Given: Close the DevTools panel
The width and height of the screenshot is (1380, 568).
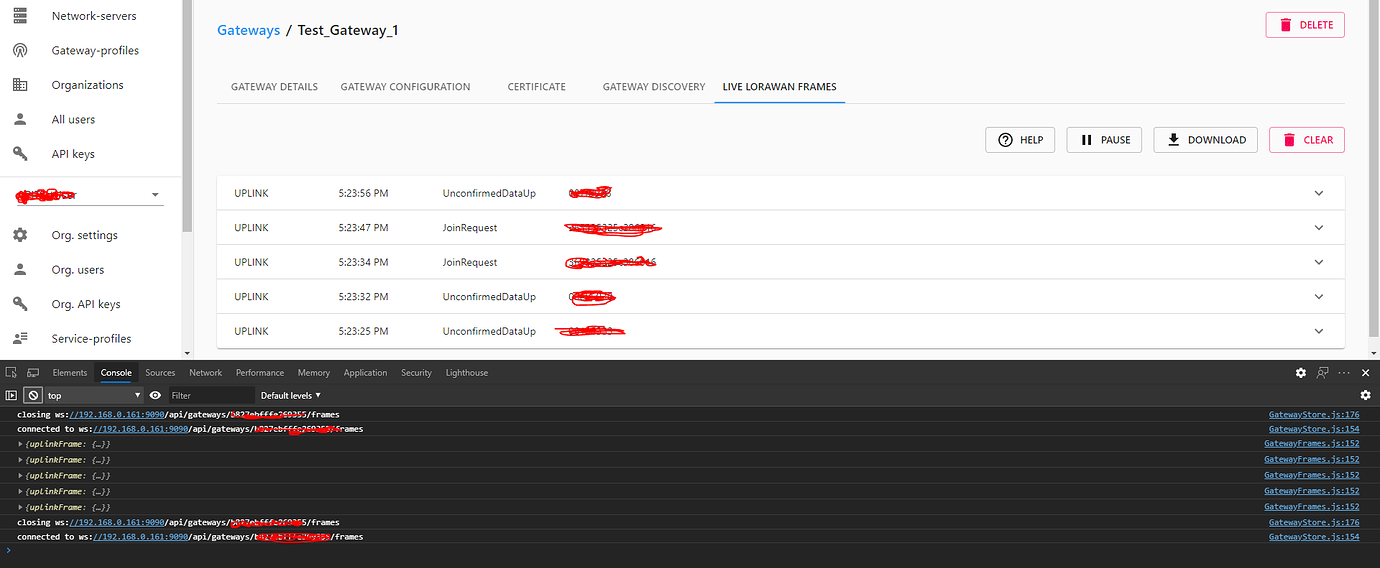Looking at the screenshot, I should point(1365,372).
